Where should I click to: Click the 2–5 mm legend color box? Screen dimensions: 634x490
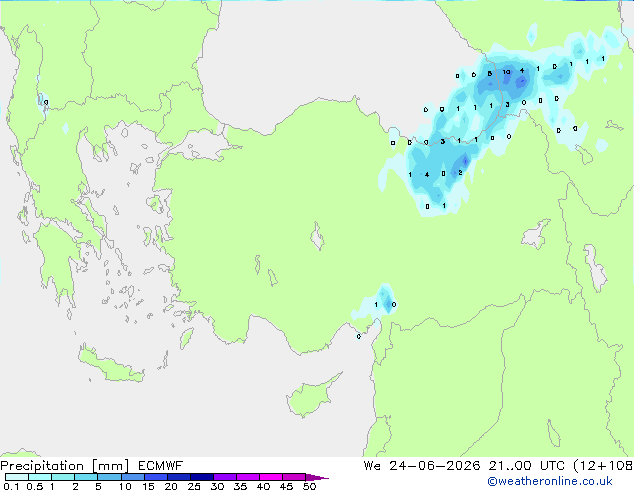click(86, 477)
